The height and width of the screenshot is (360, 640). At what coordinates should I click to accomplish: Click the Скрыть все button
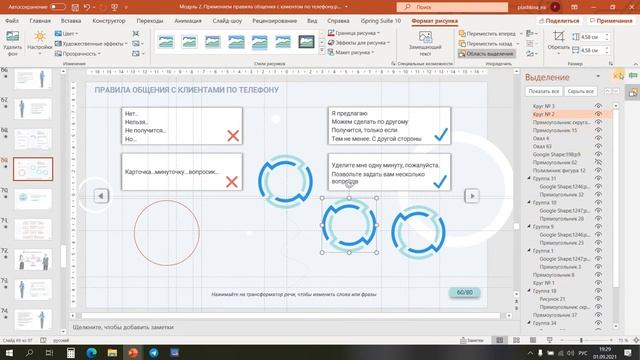[x=580, y=91]
